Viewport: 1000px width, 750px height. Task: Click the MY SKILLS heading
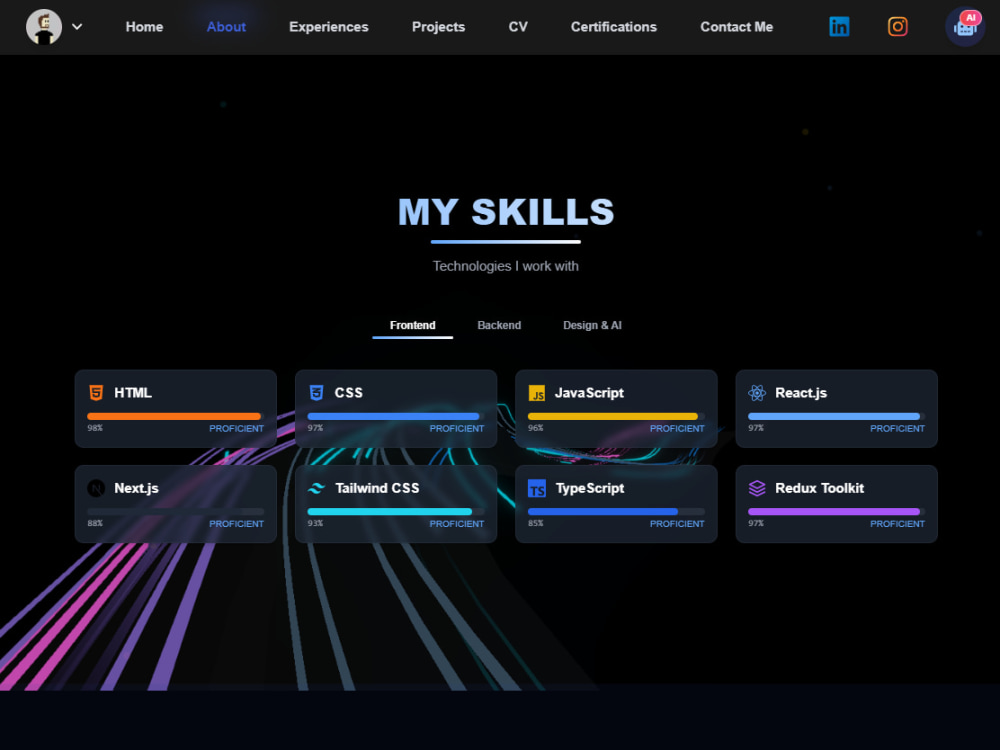[x=506, y=212]
